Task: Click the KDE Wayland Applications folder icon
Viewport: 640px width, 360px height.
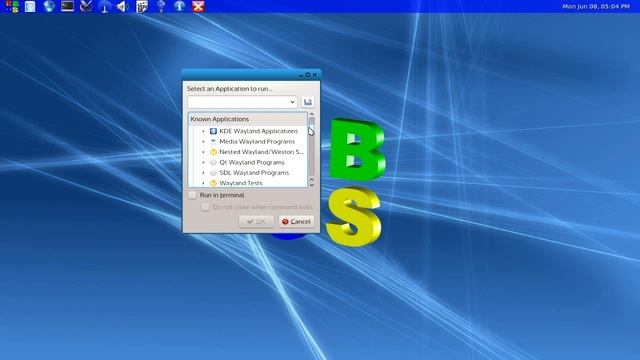Action: click(213, 131)
